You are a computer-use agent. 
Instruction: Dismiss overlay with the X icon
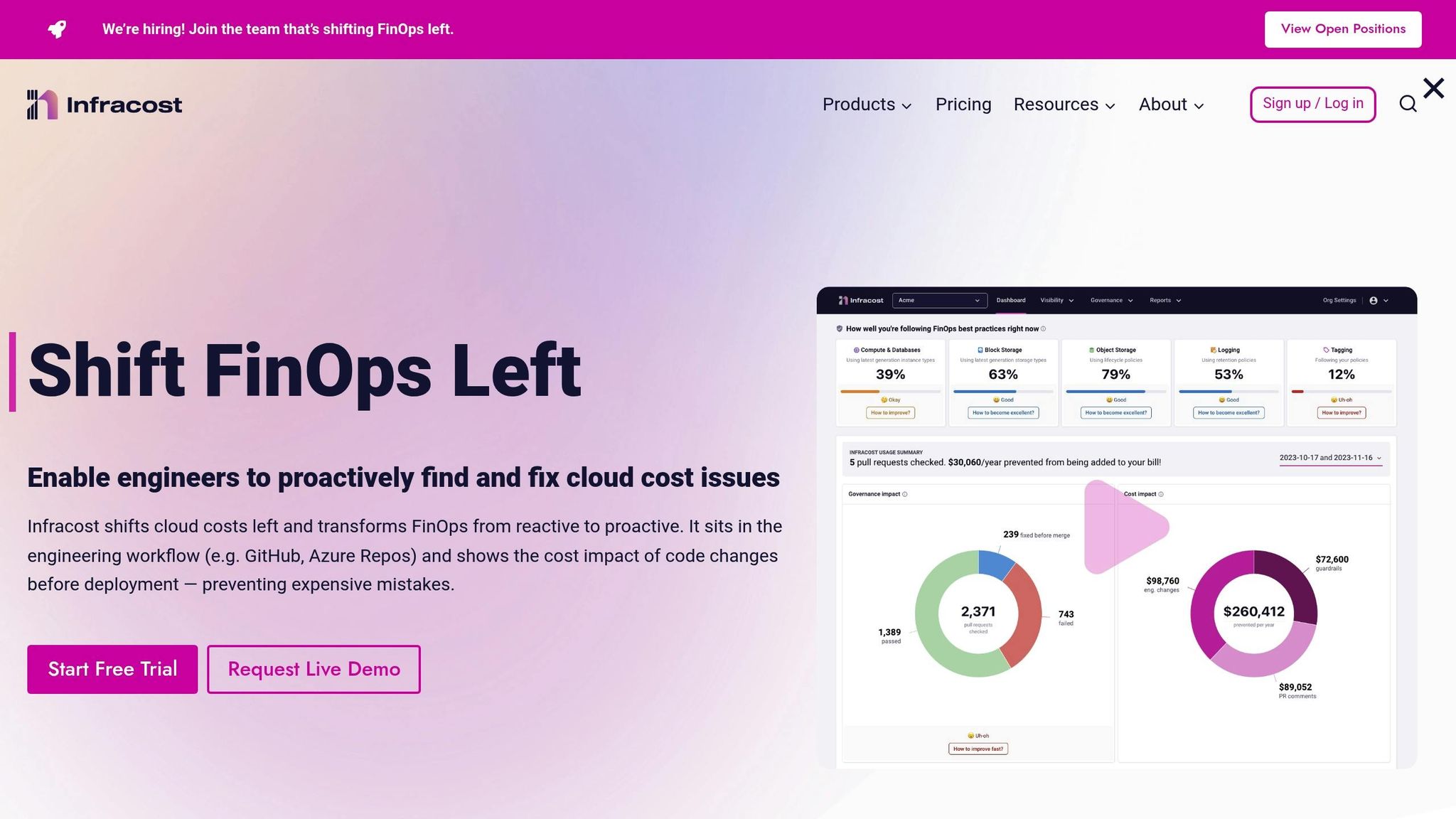click(x=1433, y=89)
